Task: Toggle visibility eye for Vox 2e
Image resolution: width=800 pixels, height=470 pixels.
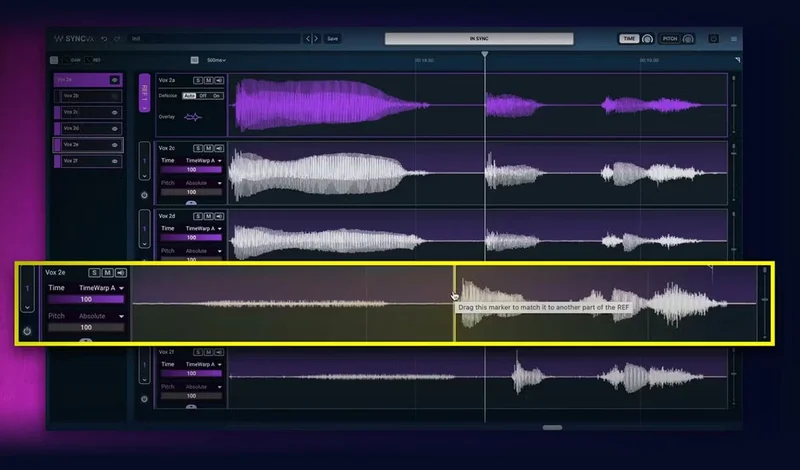Action: click(x=115, y=145)
